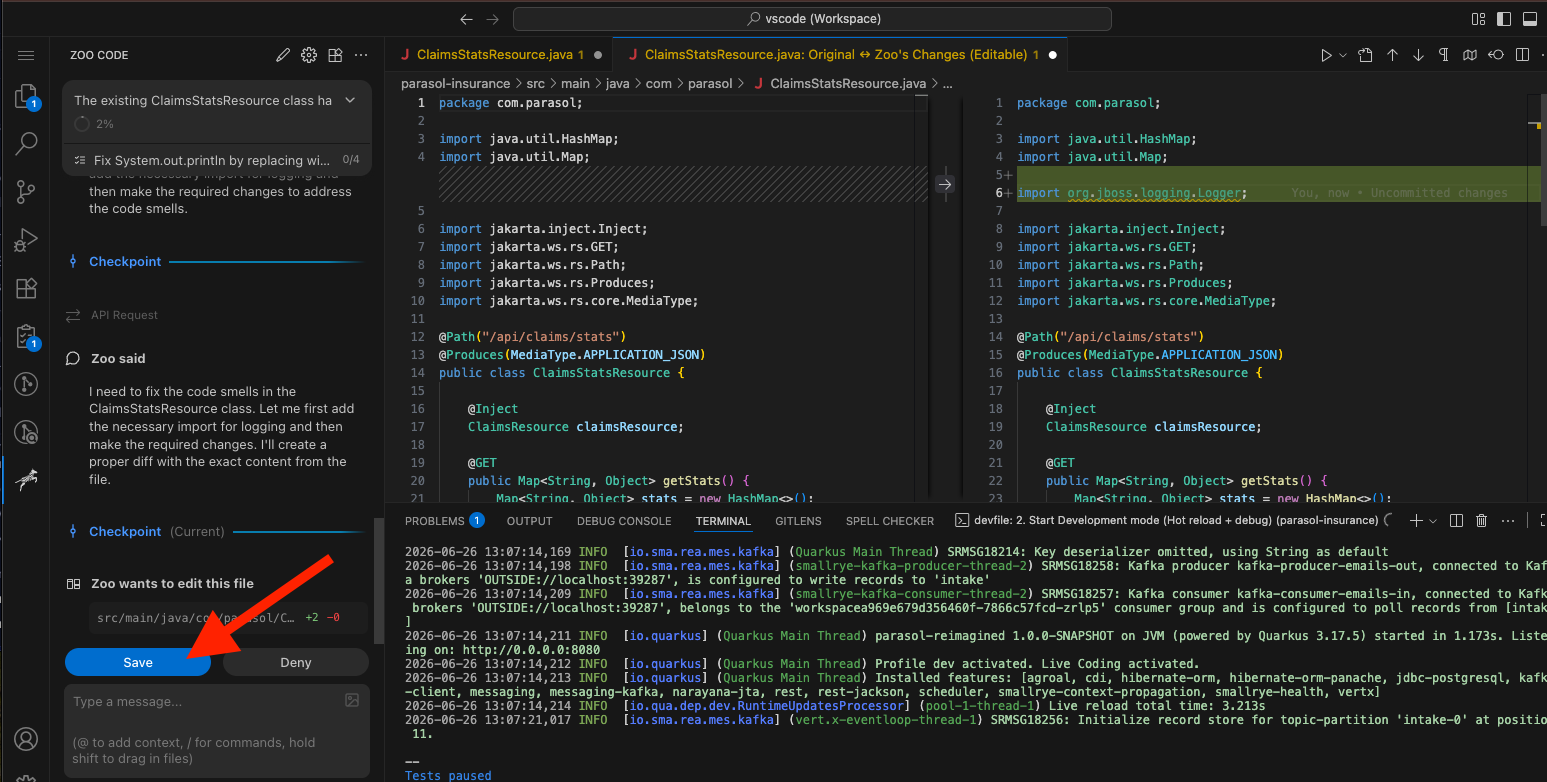This screenshot has width=1547, height=782.
Task: Open the GITLENS panel tab
Action: 798,520
